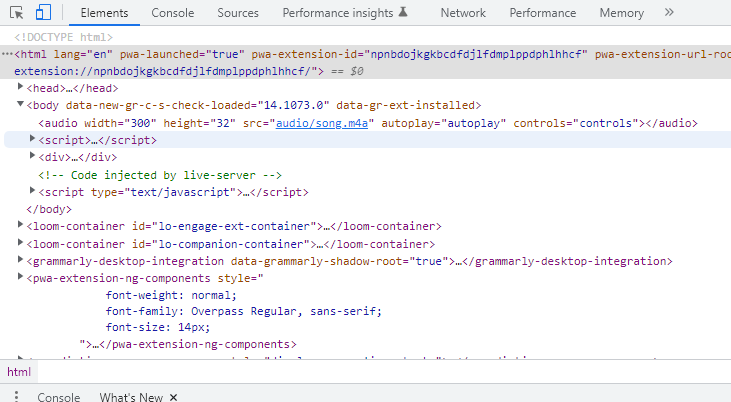Collapse the body element

click(20, 104)
